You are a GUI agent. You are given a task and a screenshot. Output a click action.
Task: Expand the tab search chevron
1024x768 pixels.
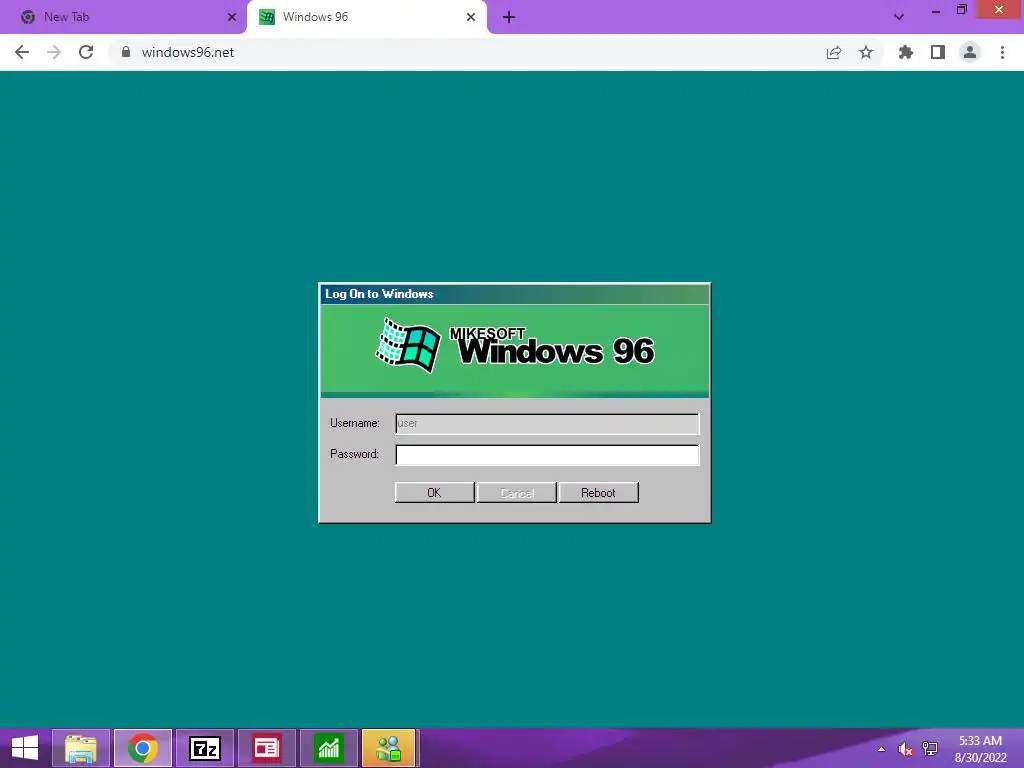[x=899, y=17]
